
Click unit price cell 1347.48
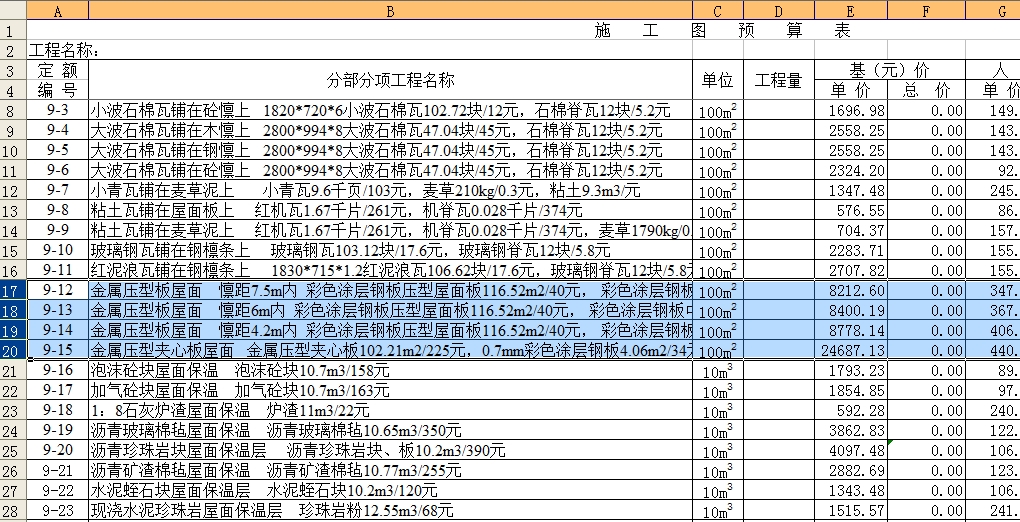pyautogui.click(x=851, y=190)
